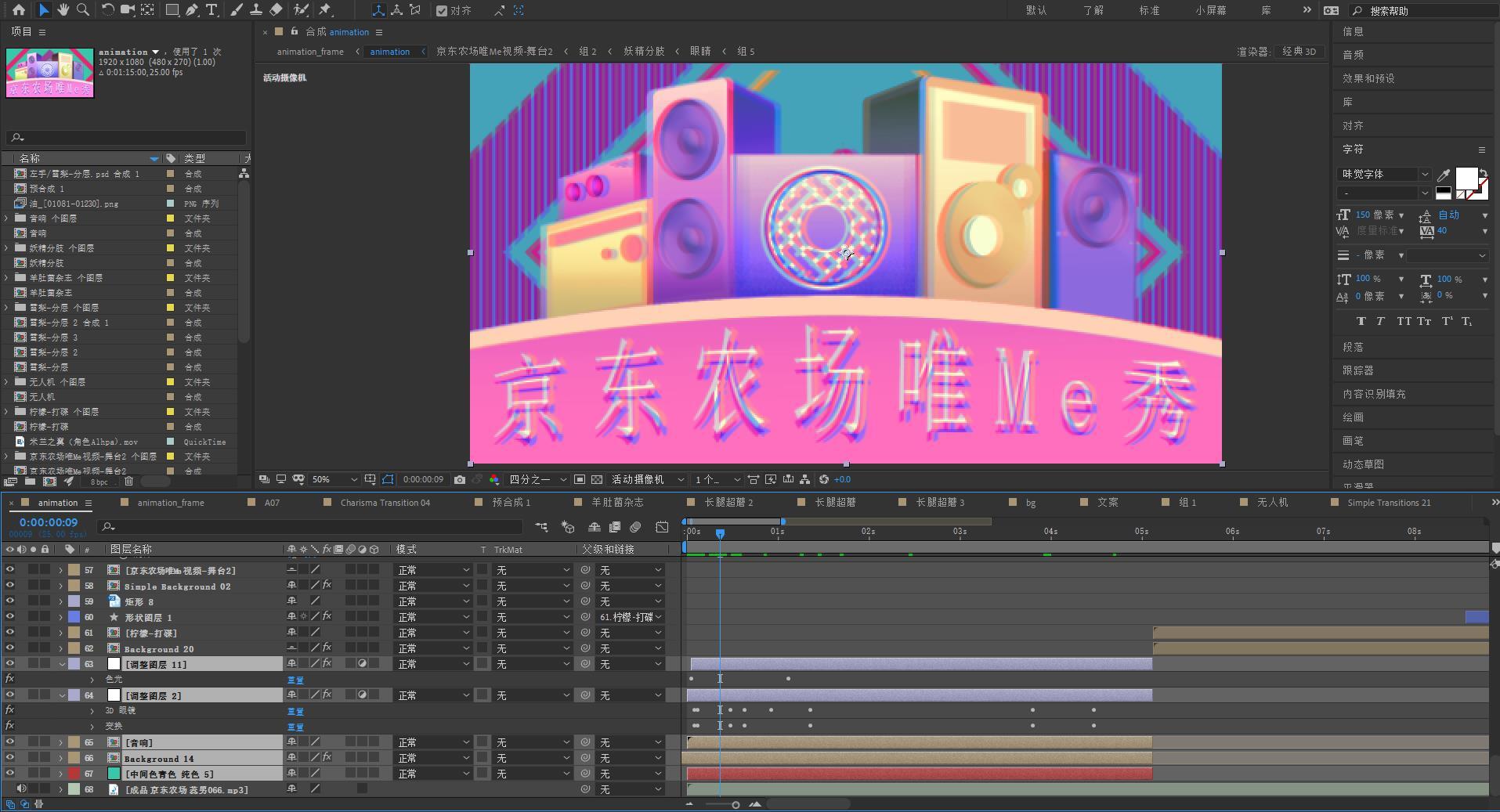Switch to the 标准 workspace
The width and height of the screenshot is (1500, 812).
[1149, 10]
